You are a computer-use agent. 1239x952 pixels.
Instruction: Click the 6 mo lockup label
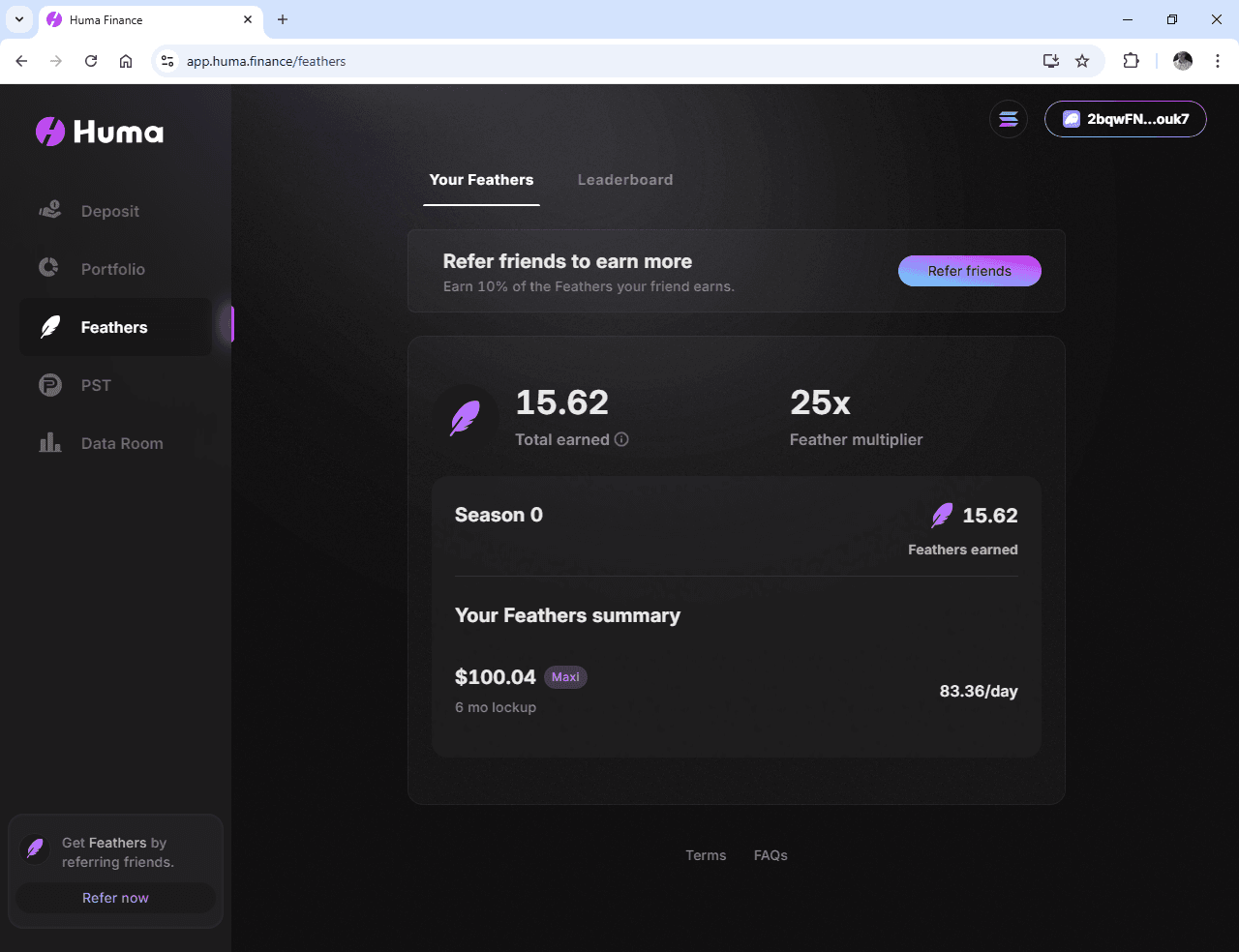click(496, 707)
